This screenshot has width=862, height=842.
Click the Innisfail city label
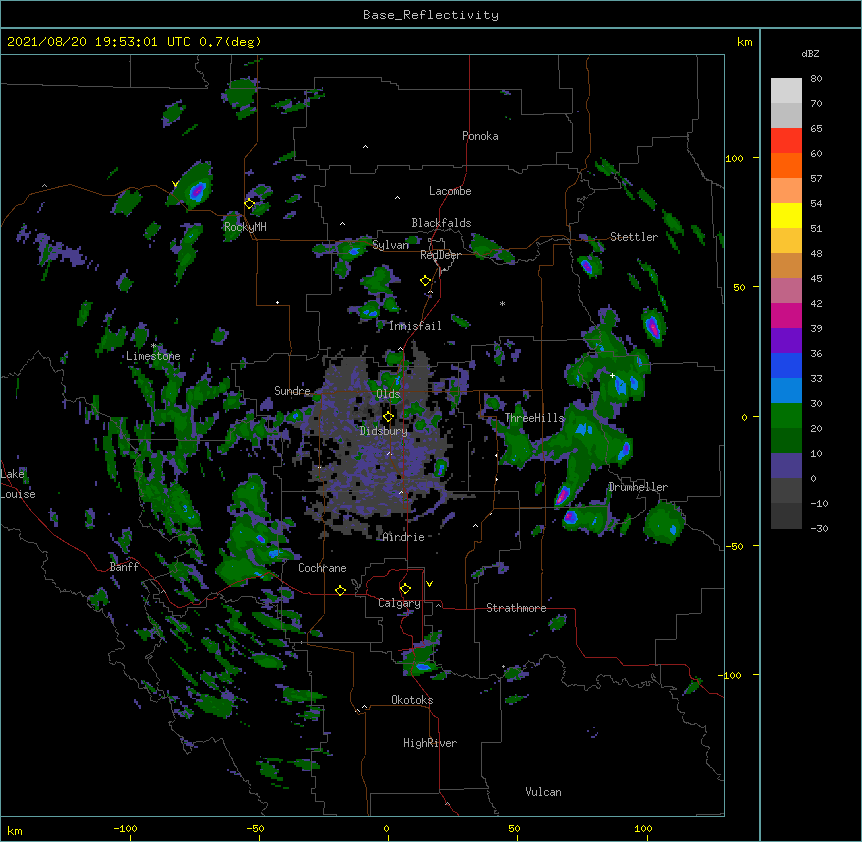pyautogui.click(x=415, y=326)
